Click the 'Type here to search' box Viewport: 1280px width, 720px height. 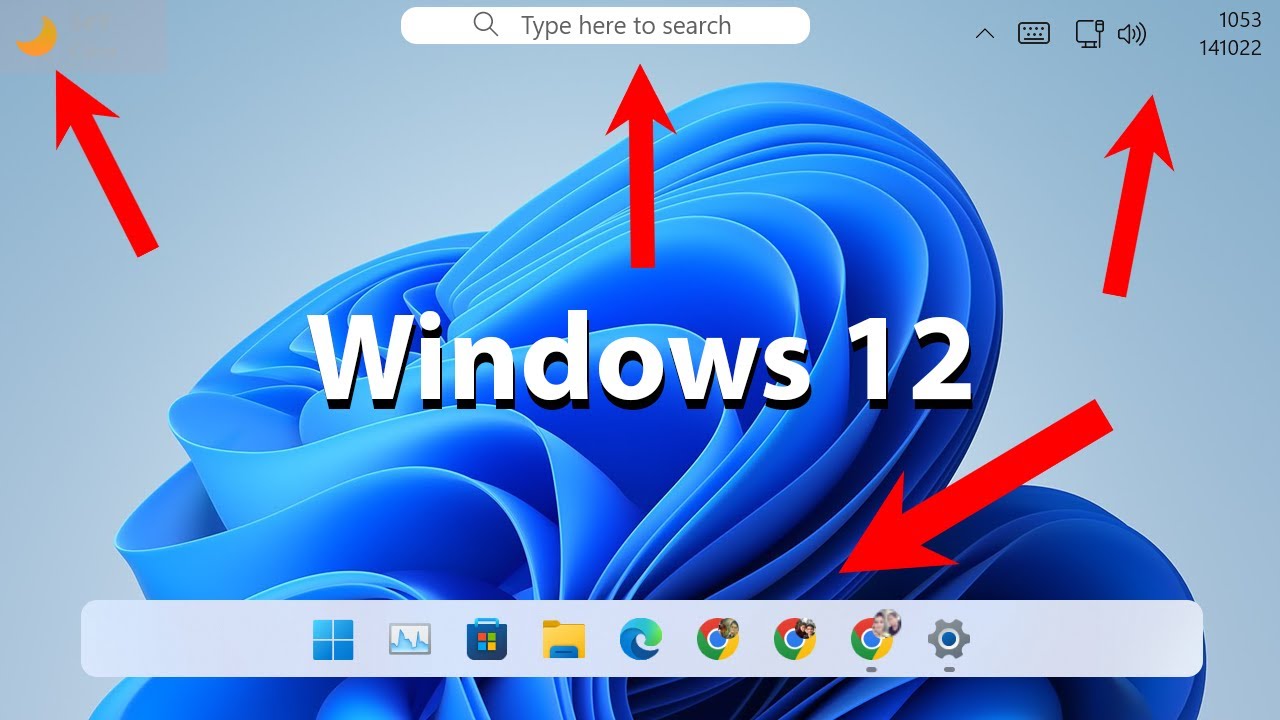tap(605, 25)
